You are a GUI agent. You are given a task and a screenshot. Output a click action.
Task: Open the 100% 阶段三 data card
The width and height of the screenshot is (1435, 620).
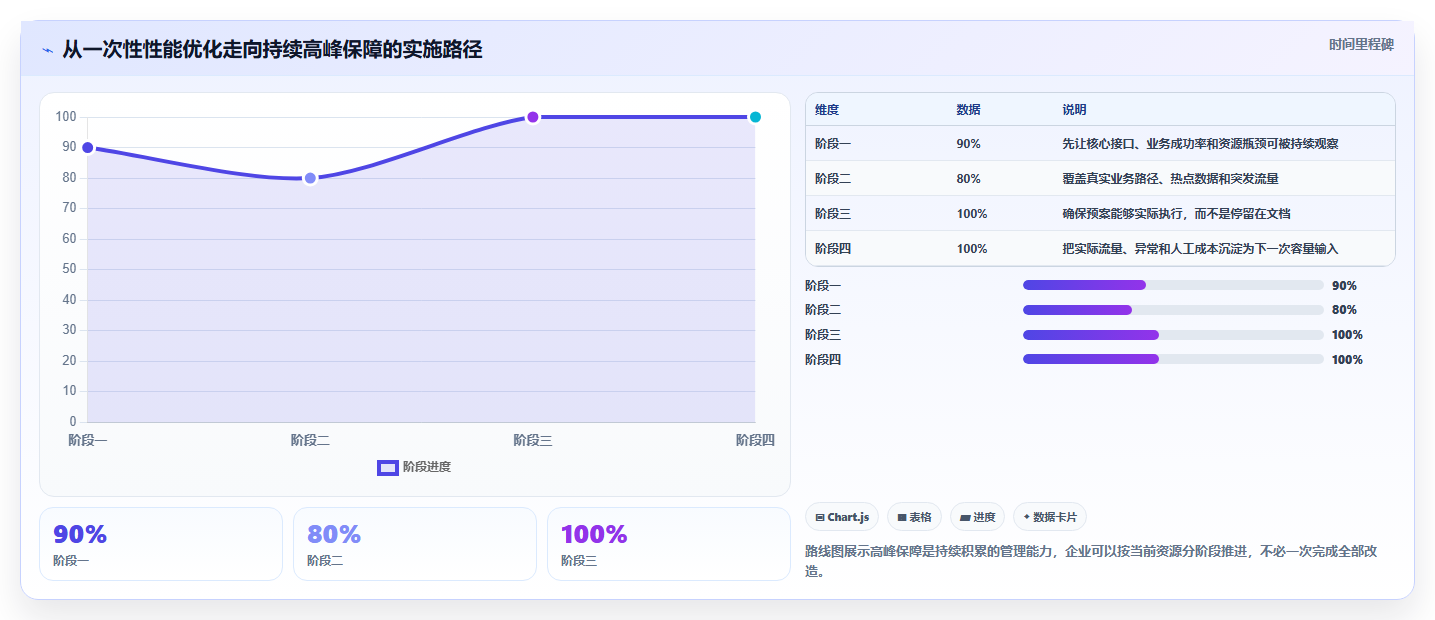669,544
